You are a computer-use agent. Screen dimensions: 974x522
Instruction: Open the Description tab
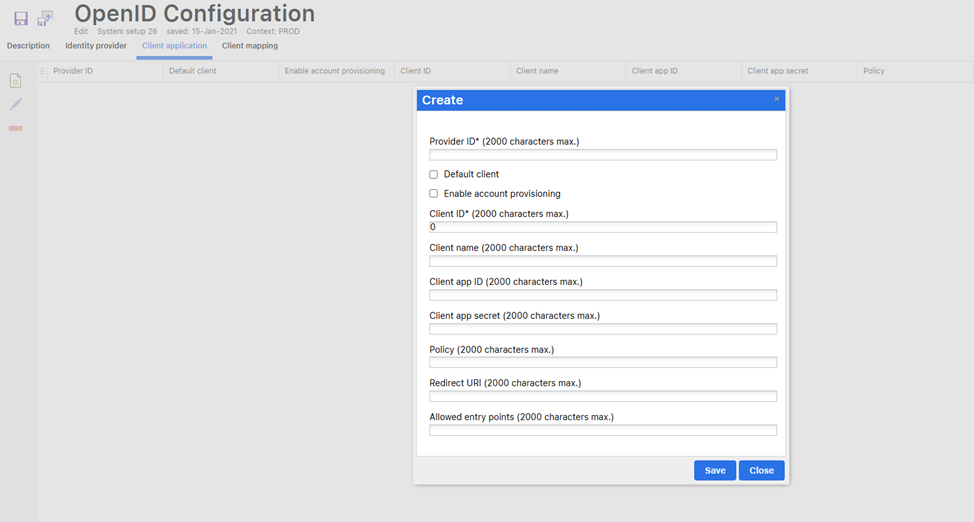(x=28, y=46)
